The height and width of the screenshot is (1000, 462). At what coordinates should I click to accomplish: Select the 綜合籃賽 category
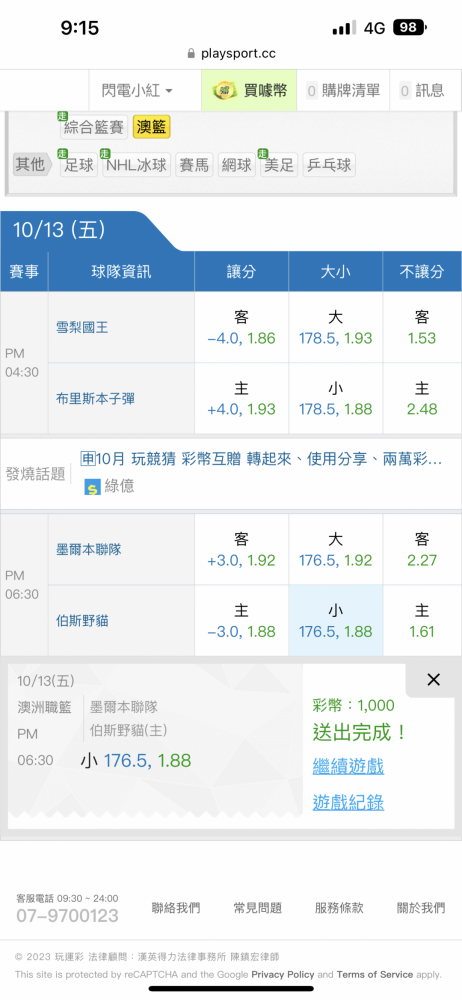[94, 127]
